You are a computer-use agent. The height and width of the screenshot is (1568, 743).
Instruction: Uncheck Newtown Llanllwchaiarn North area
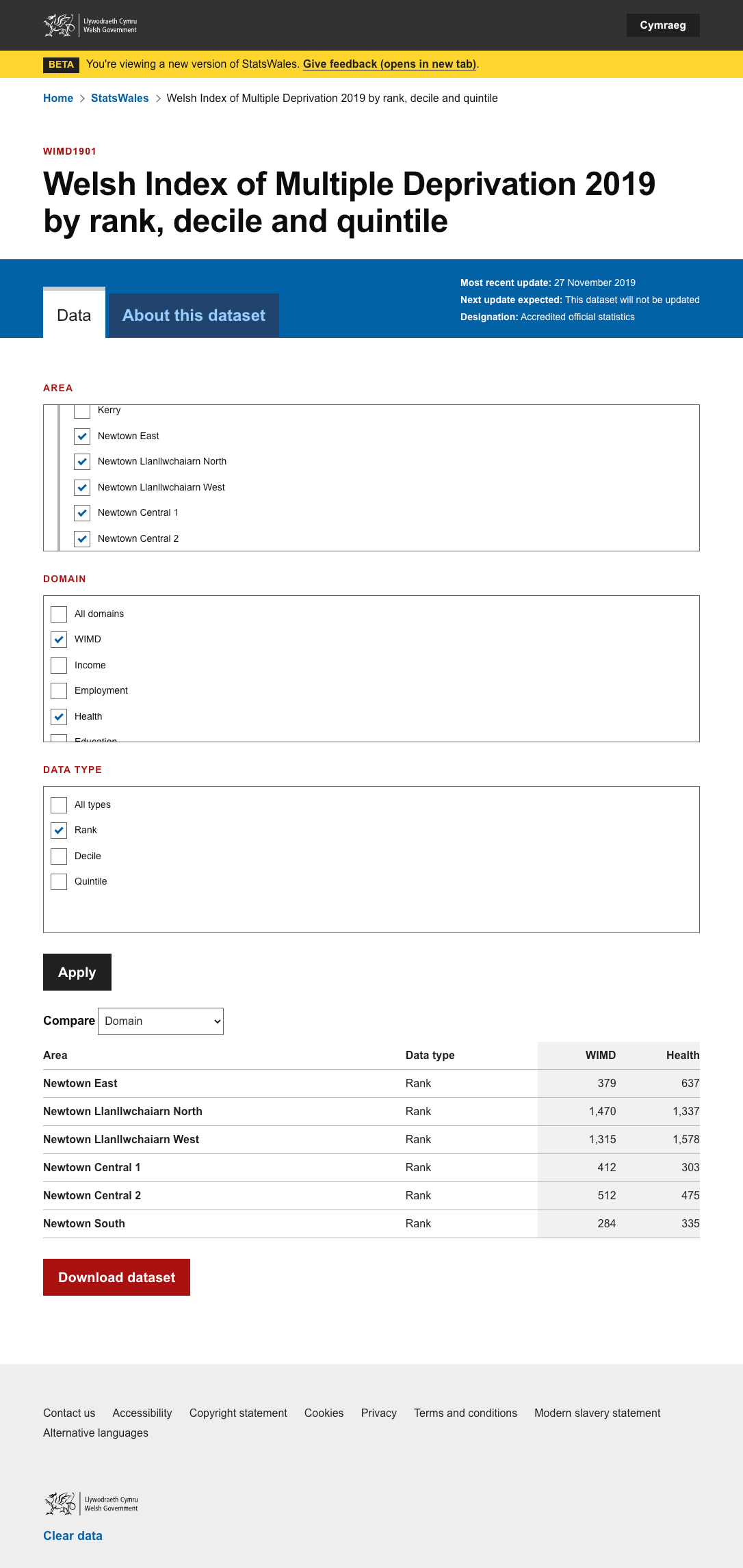coord(82,462)
